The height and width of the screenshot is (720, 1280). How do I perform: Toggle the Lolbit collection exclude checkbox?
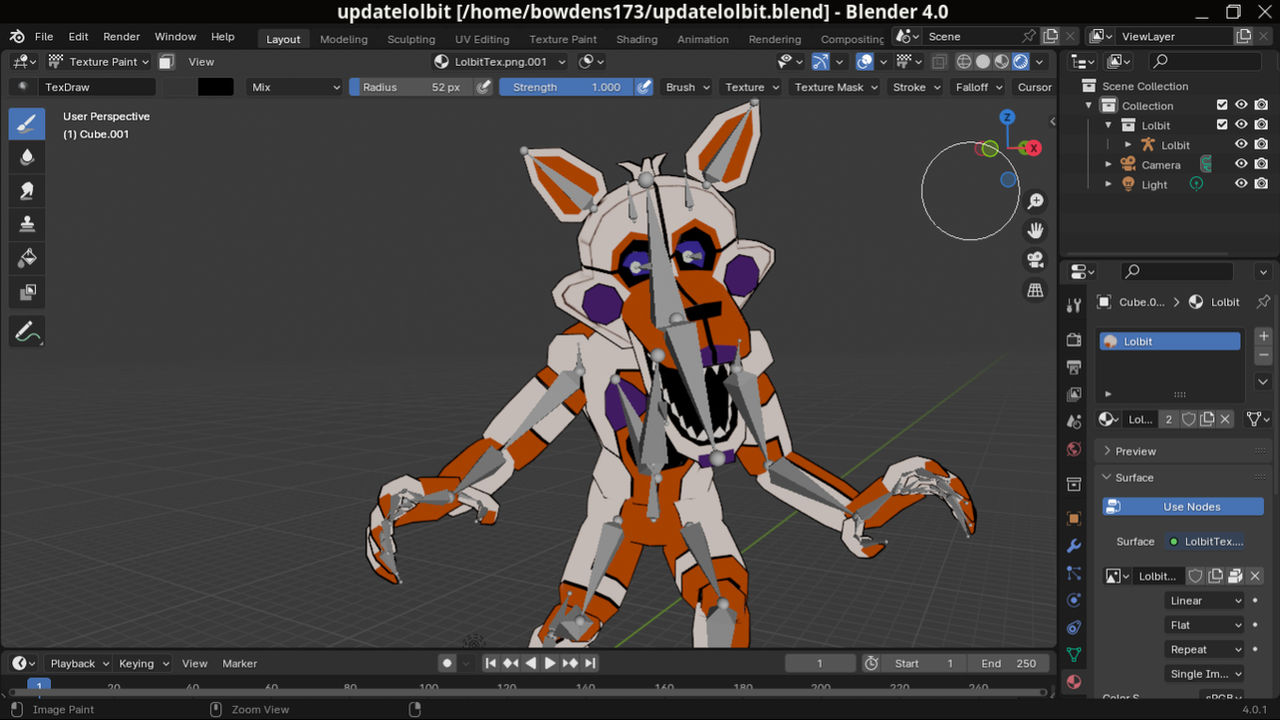[x=1222, y=125]
